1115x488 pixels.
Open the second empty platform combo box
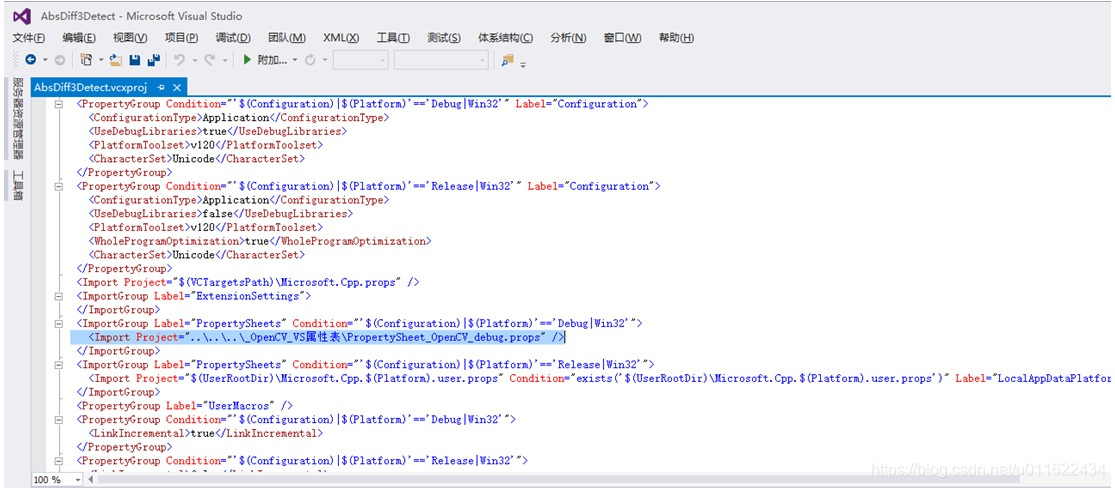click(x=441, y=60)
